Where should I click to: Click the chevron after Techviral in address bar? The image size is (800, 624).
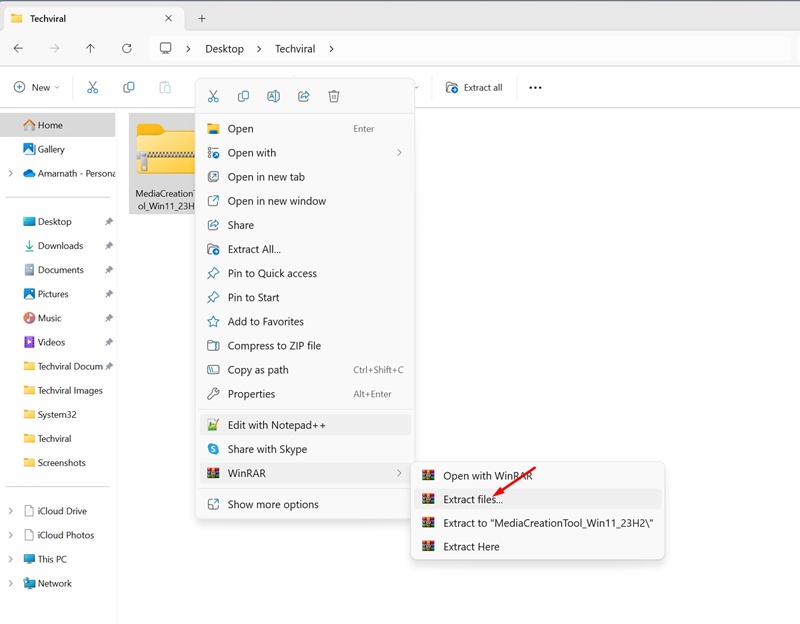[x=332, y=49]
